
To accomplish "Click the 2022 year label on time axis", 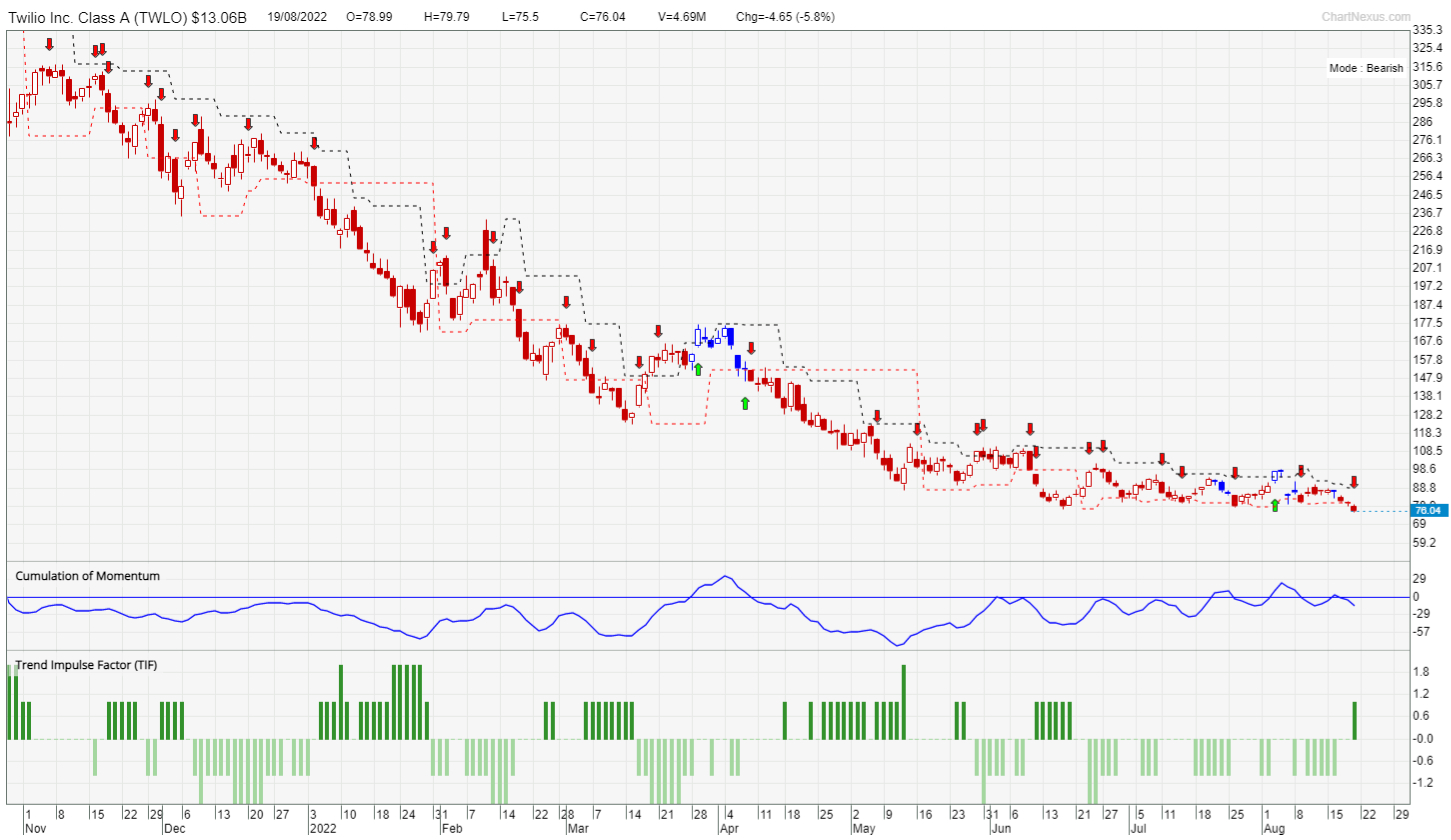I will click(x=321, y=829).
